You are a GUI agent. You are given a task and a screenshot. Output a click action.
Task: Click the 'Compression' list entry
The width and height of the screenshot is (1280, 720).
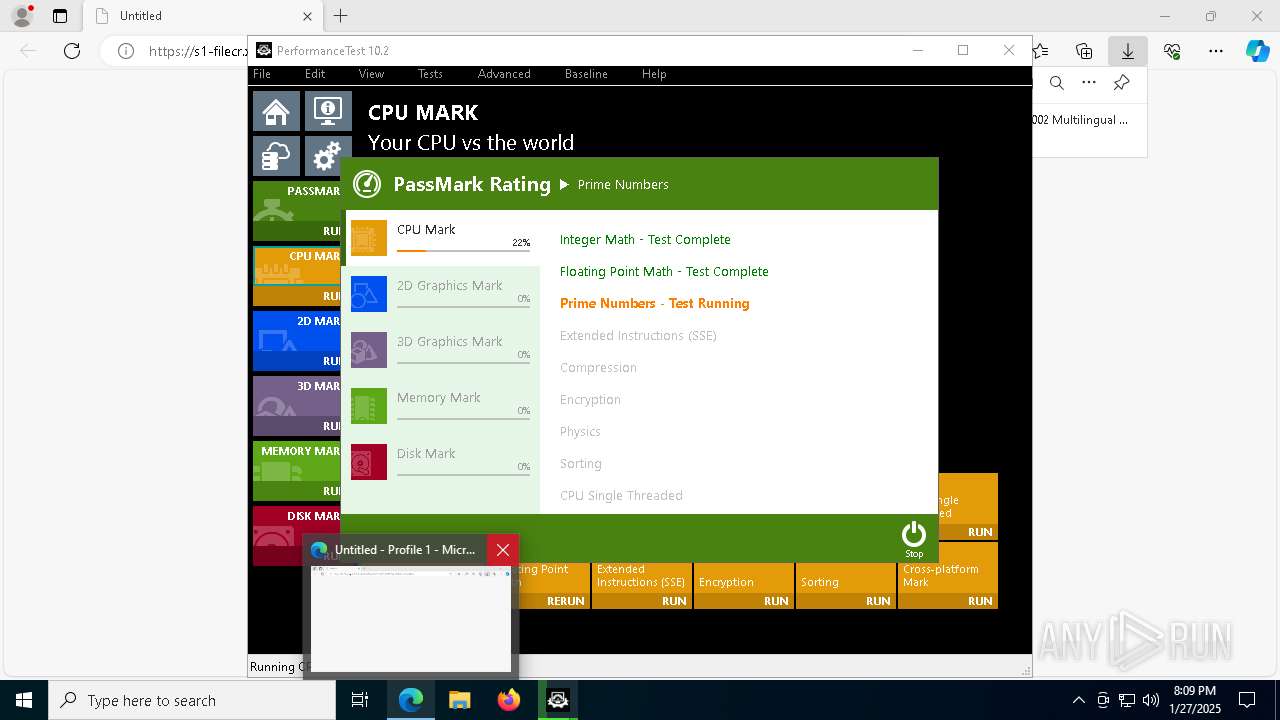[598, 368]
